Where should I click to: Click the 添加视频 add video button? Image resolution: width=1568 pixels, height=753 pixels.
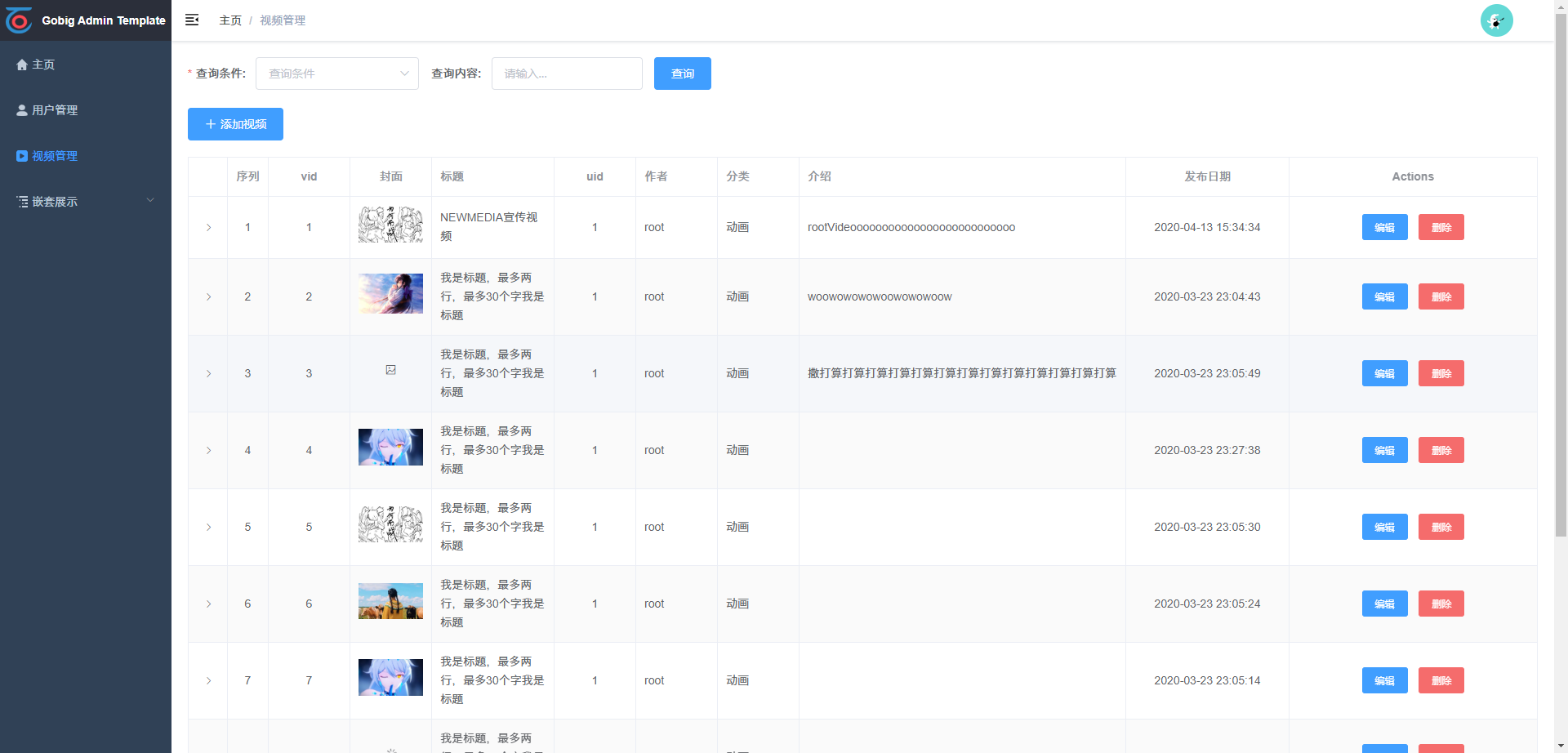click(x=235, y=124)
